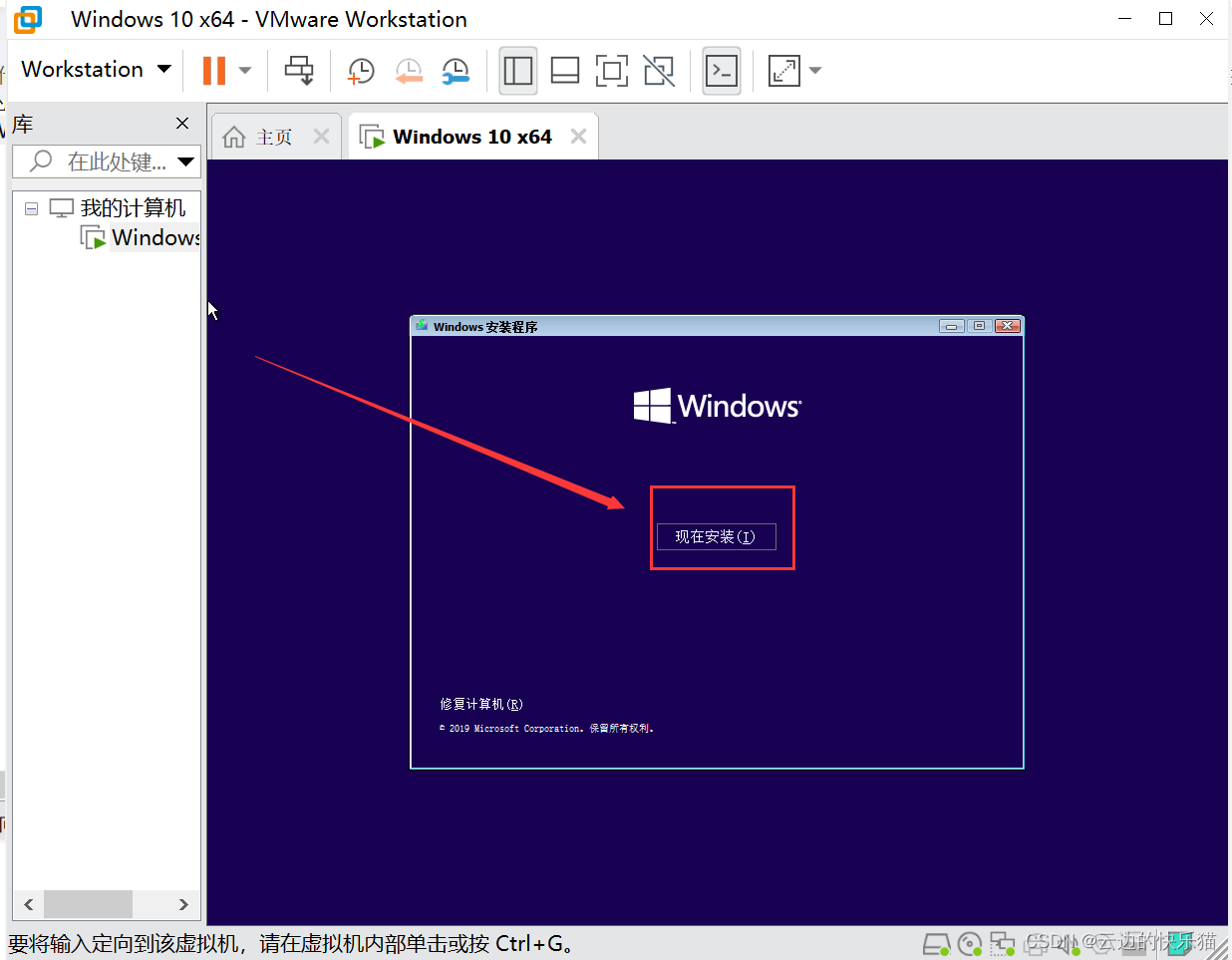This screenshot has height=960, width=1232.
Task: Click the CD/DVD drive status icon
Action: pos(970,944)
